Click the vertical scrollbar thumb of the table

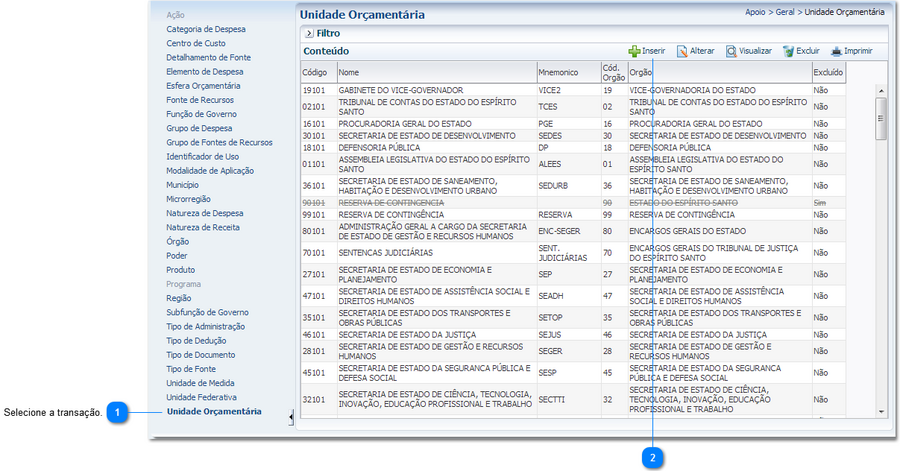coord(881,118)
